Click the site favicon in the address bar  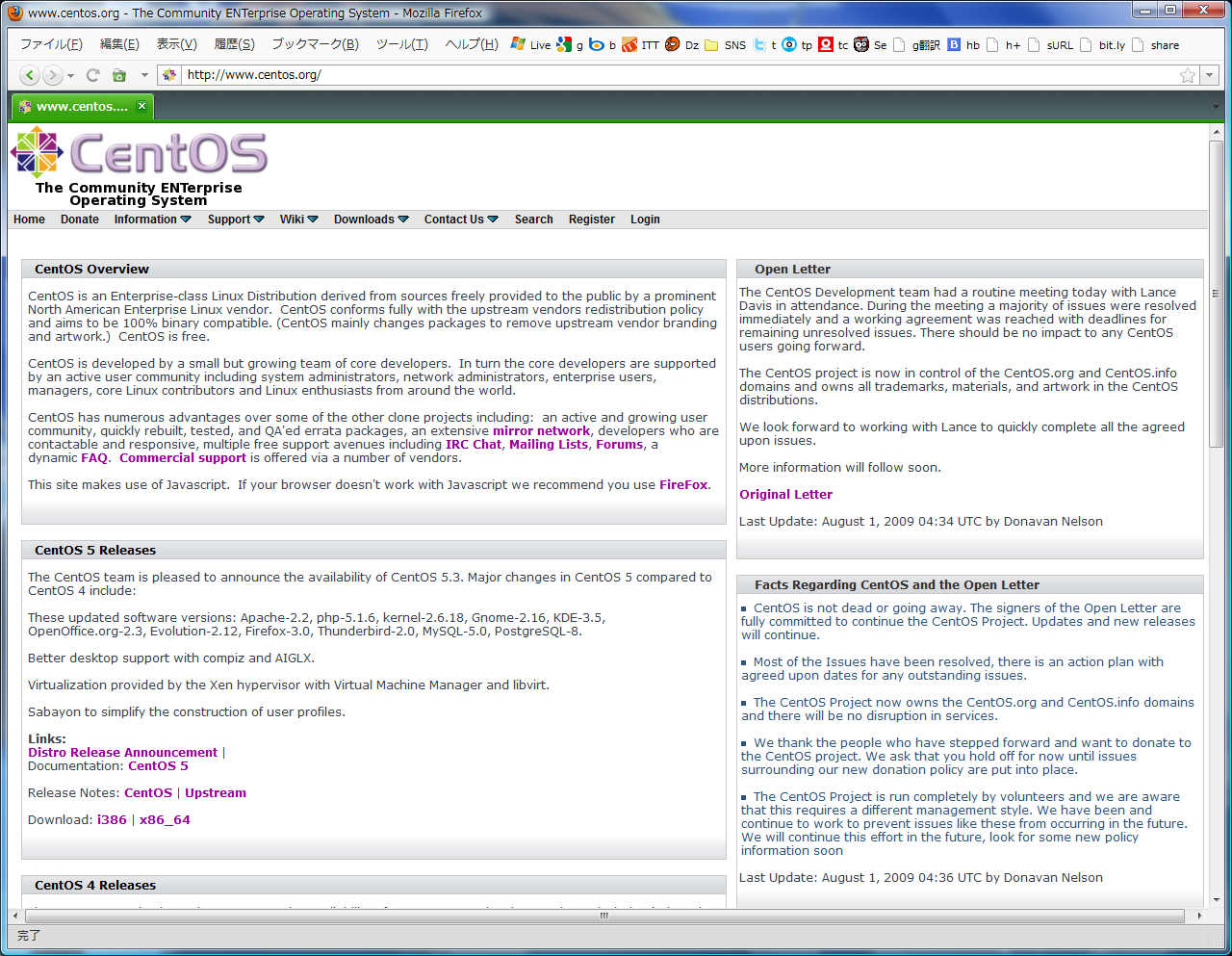(x=169, y=75)
